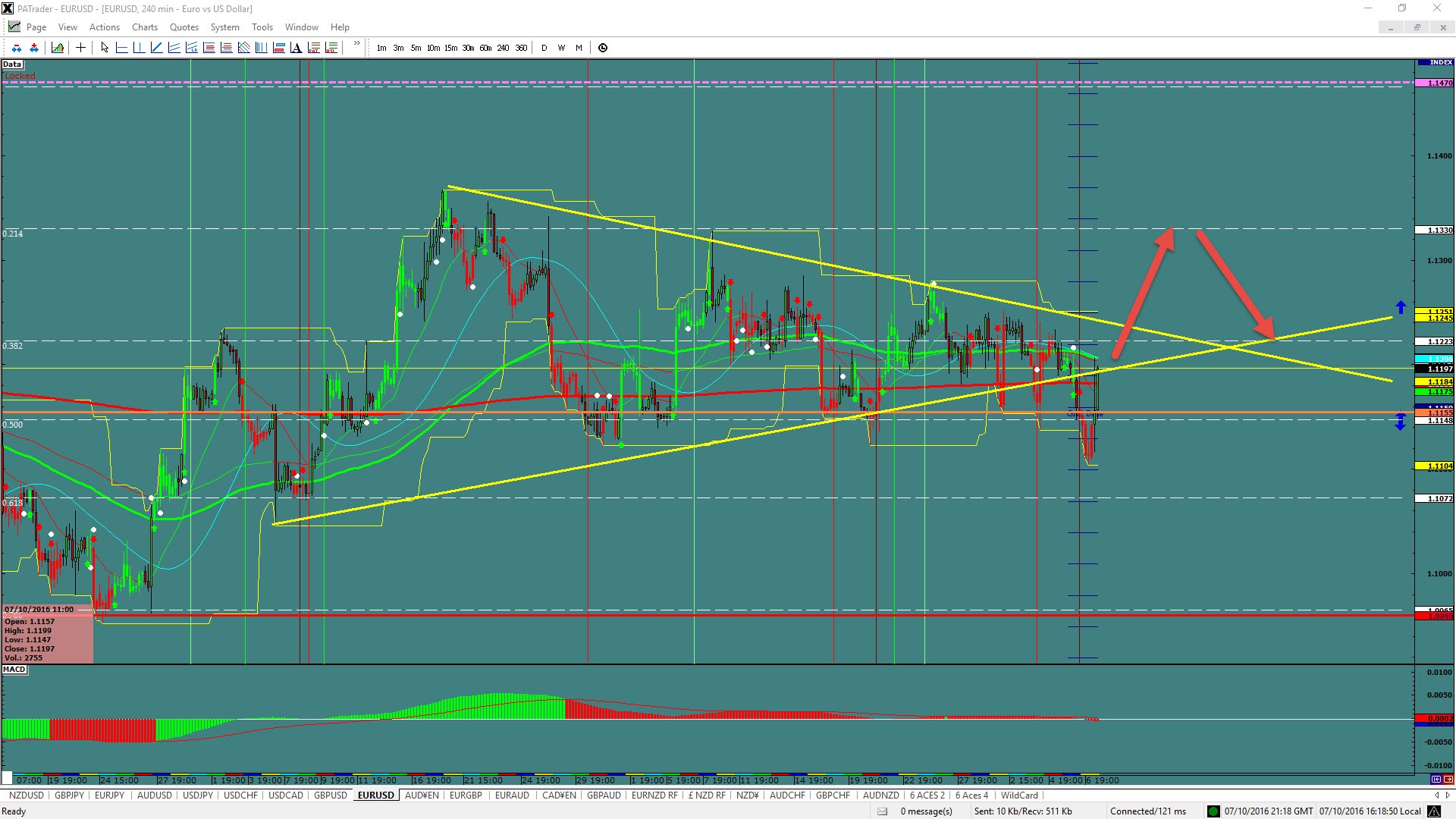
Task: Select the horizontal line drawing tool
Action: pos(121,48)
